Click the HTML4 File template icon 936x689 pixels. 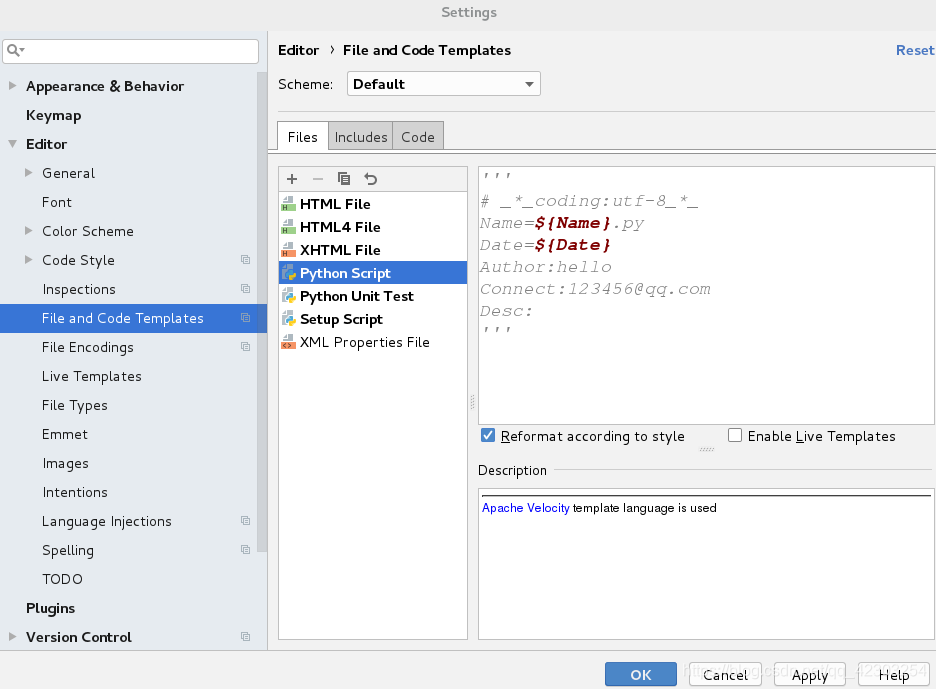pyautogui.click(x=289, y=227)
